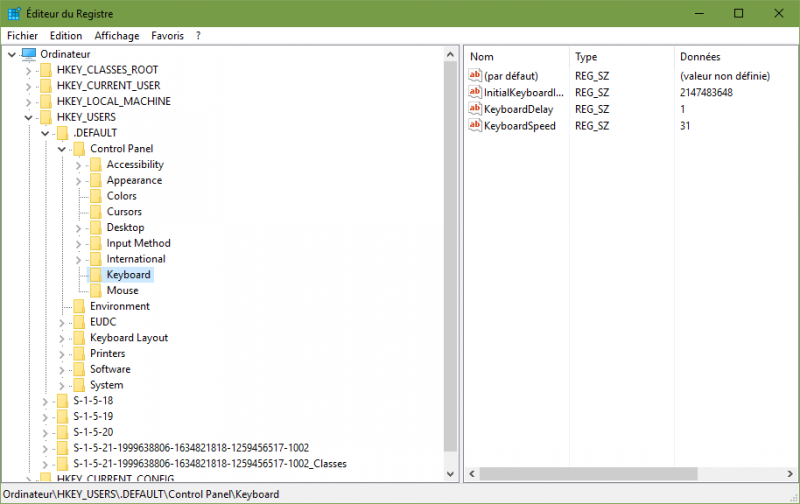
Task: Open the ? help menu
Action: [198, 36]
